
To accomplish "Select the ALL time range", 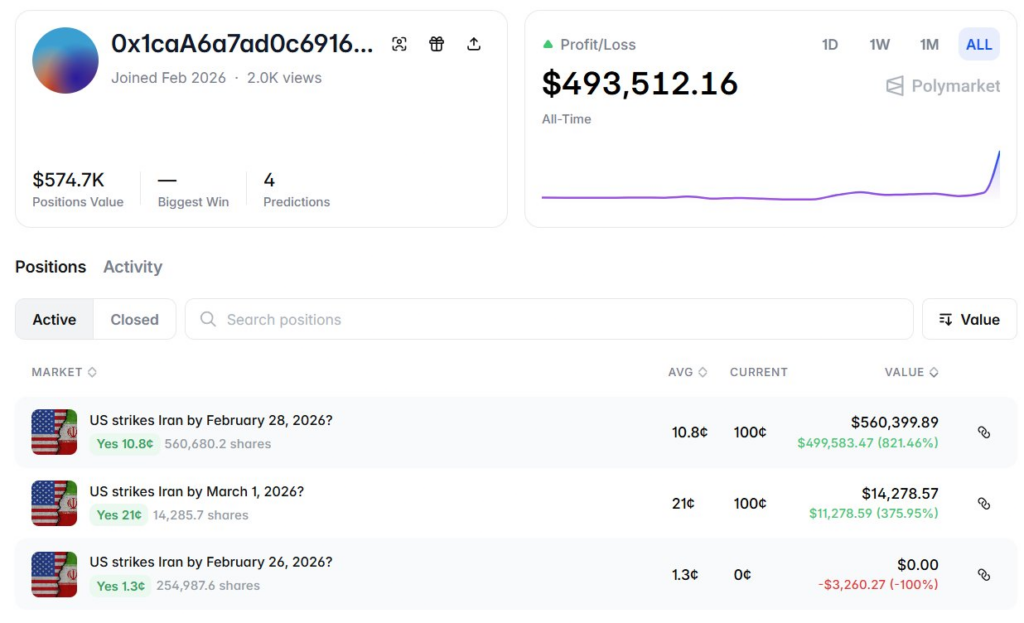I will [979, 44].
